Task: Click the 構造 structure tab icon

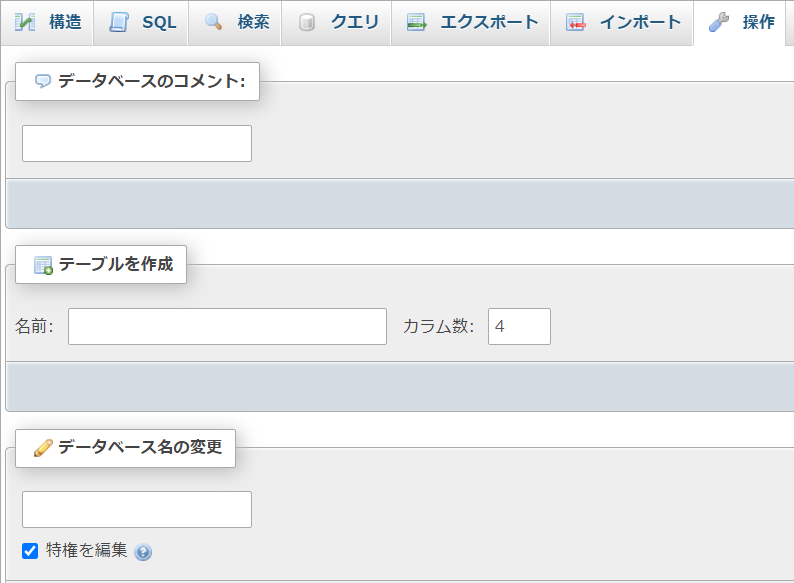Action: pyautogui.click(x=25, y=22)
